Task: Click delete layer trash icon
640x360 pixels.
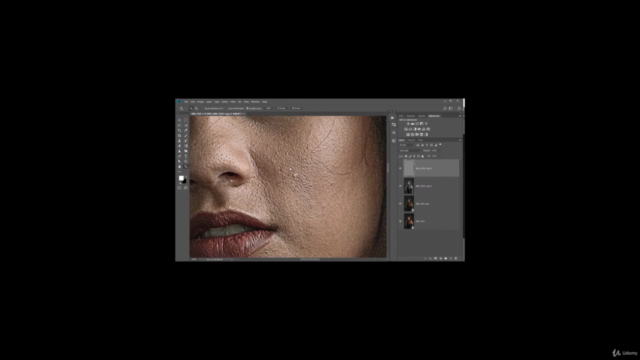Action: [x=456, y=258]
